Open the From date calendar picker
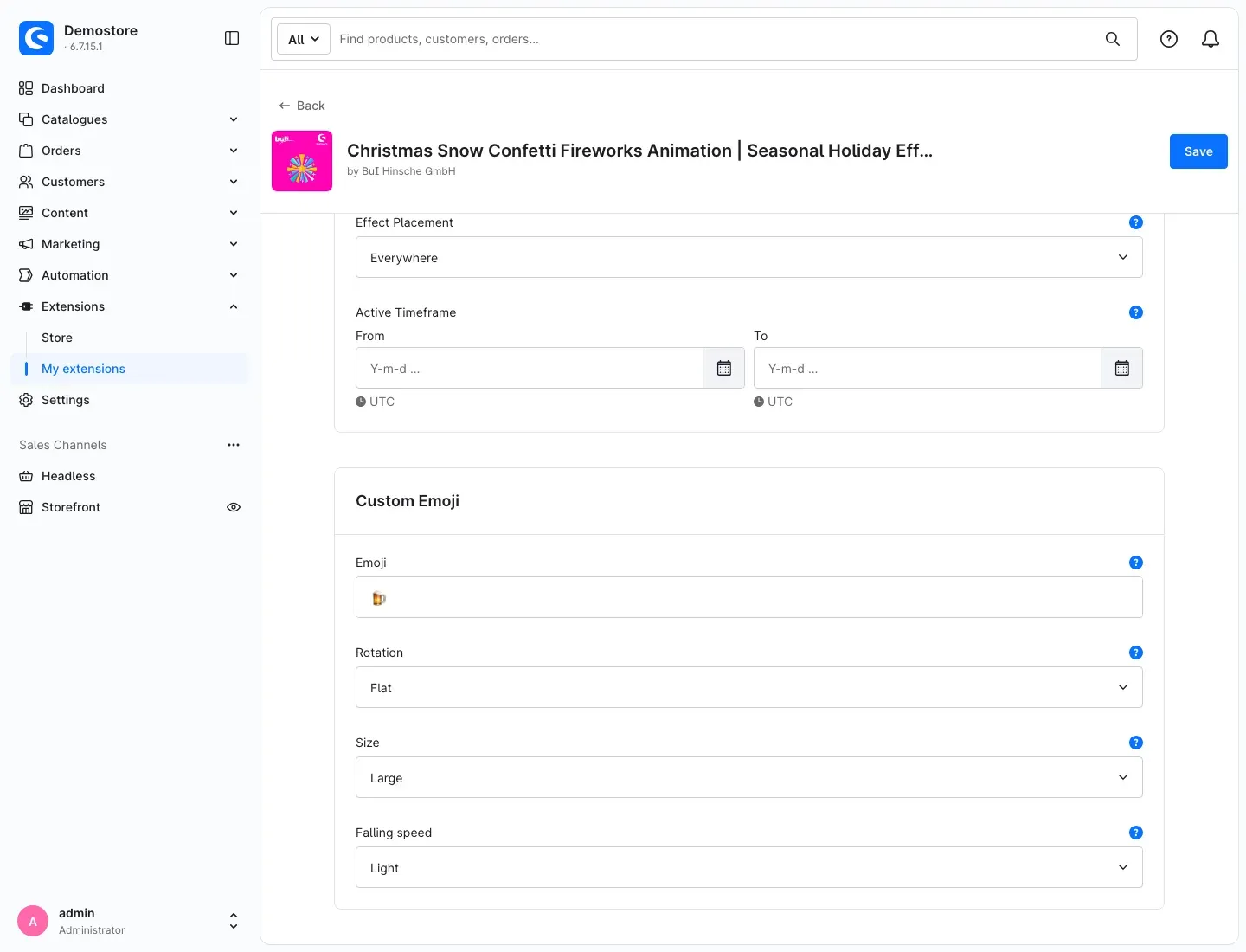 pos(724,368)
